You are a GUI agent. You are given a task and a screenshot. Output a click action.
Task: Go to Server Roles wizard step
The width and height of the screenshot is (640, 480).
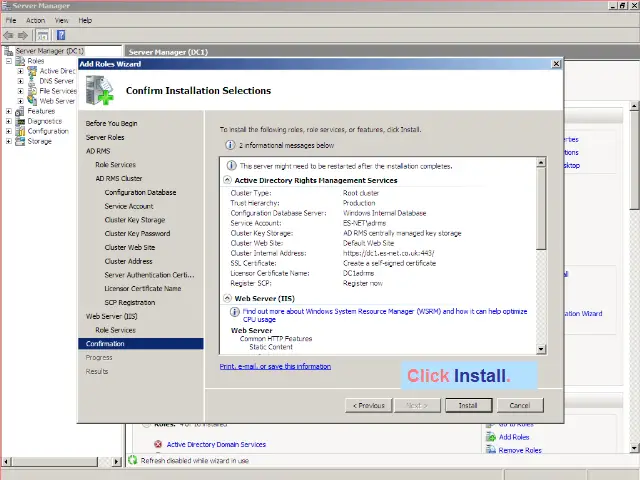(x=105, y=138)
